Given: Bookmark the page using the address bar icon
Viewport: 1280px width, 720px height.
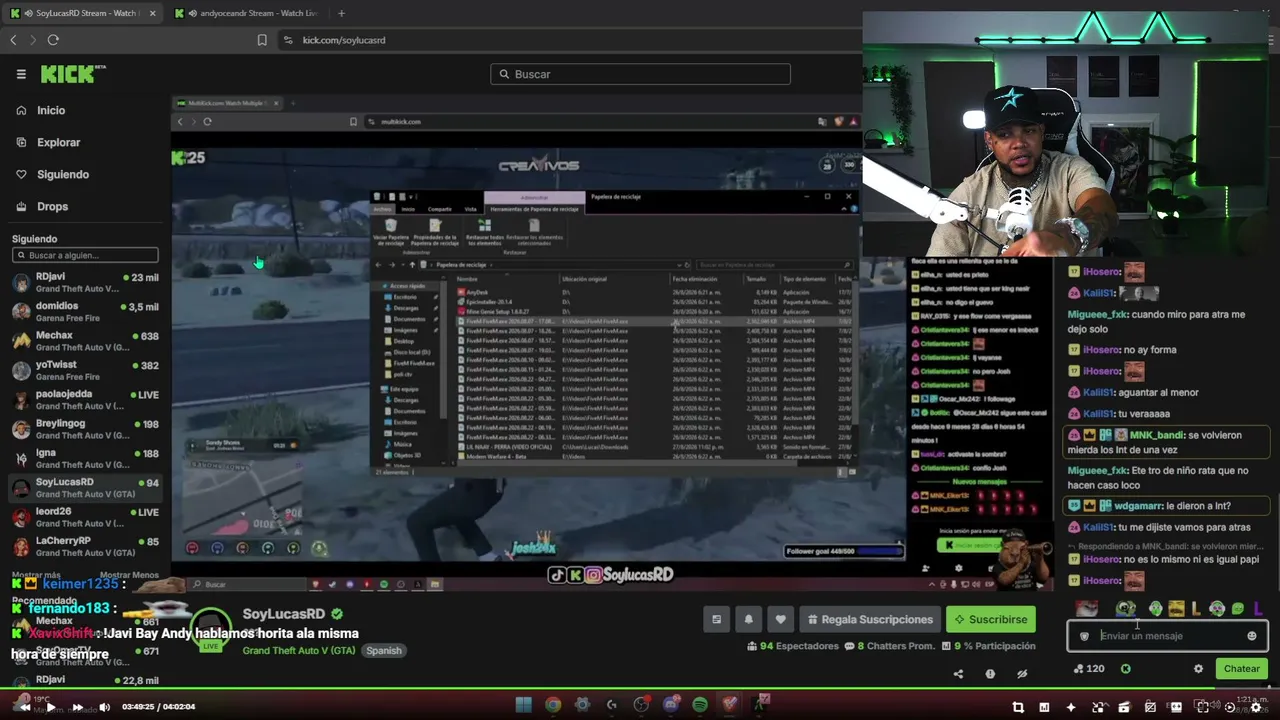Looking at the screenshot, I should [x=262, y=40].
